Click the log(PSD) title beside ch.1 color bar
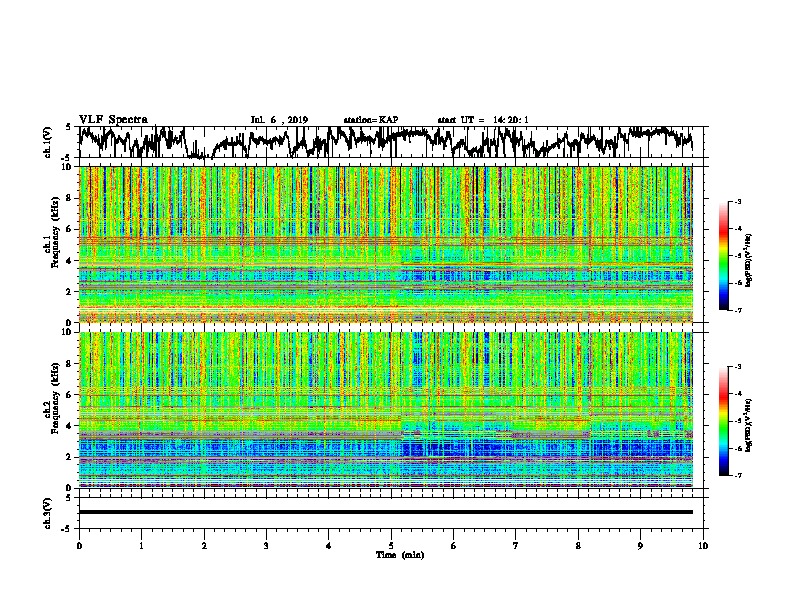Image resolution: width=792 pixels, height=612 pixels. click(x=749, y=260)
